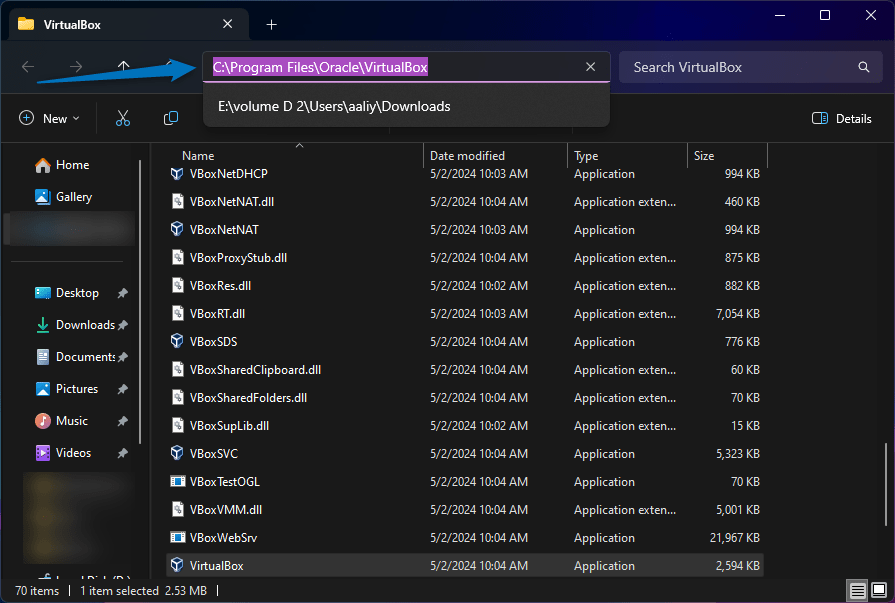
Task: Clear the address bar with the X icon
Action: [590, 66]
